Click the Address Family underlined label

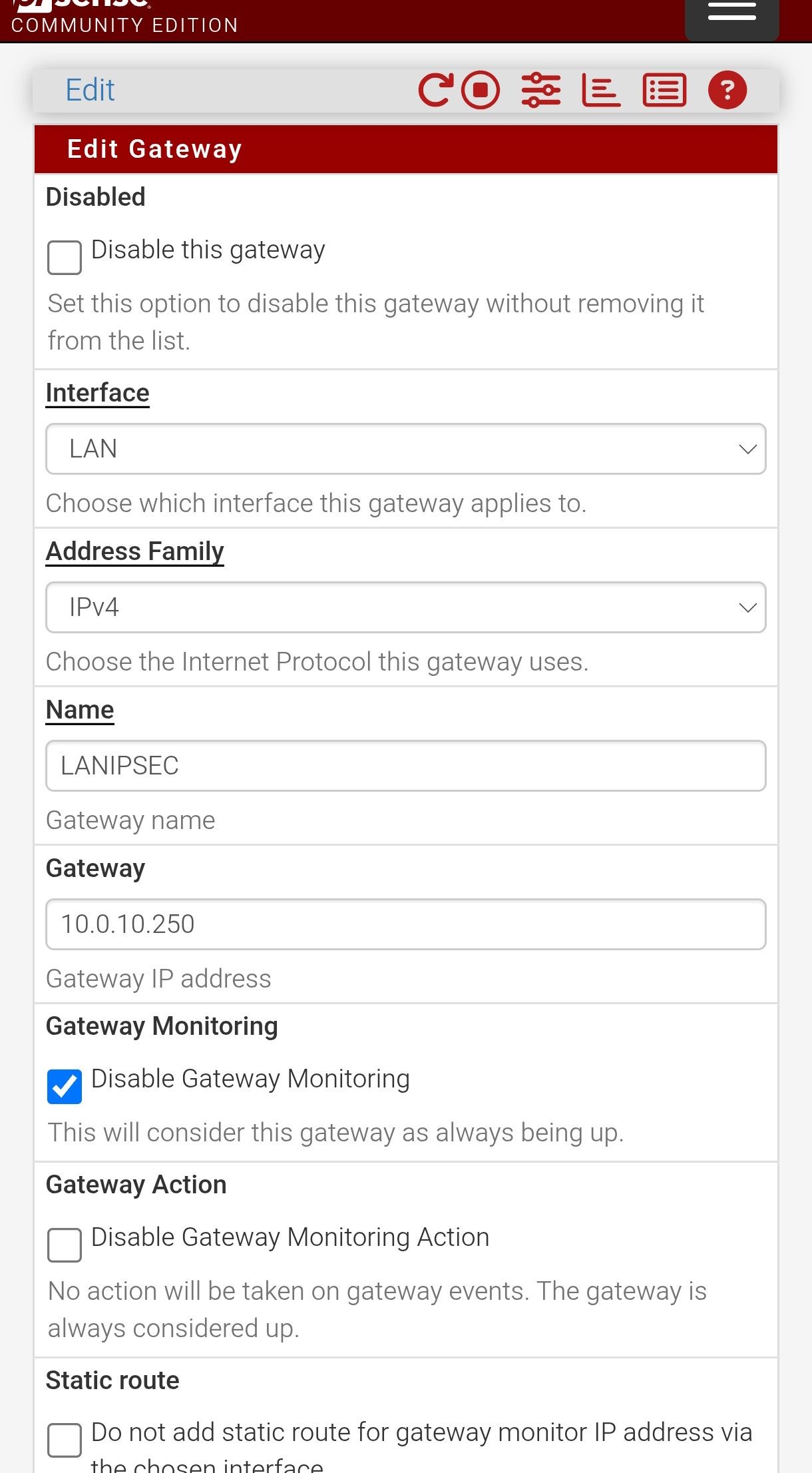pyautogui.click(x=134, y=551)
